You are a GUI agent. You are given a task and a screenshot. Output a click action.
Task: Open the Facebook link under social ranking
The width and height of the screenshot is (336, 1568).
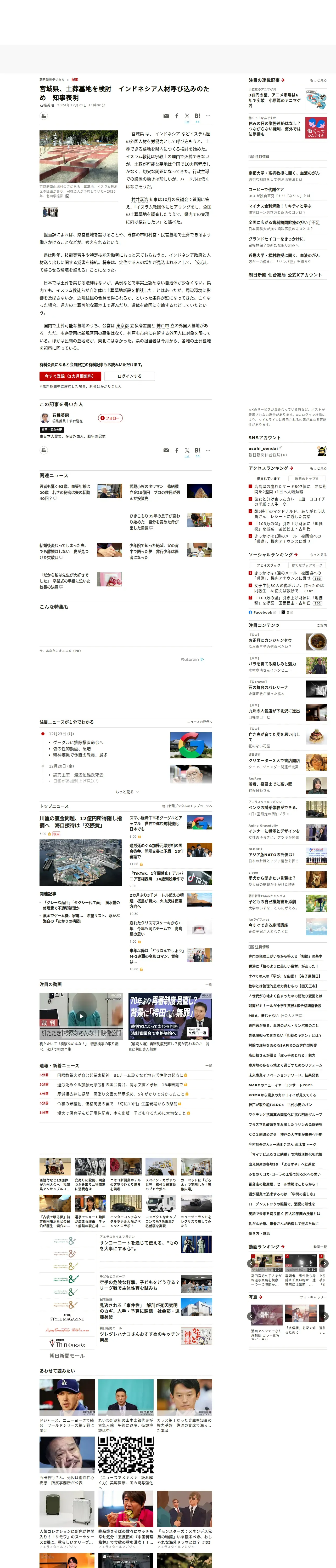[263, 612]
